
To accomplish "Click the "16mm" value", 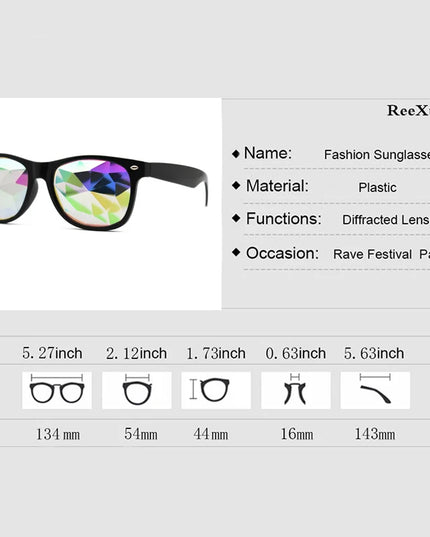I will (x=297, y=434).
